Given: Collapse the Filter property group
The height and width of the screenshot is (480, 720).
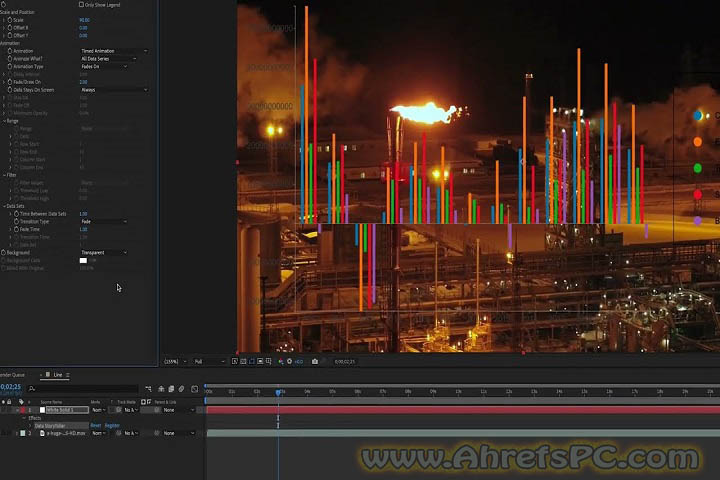Looking at the screenshot, I should pyautogui.click(x=4, y=175).
